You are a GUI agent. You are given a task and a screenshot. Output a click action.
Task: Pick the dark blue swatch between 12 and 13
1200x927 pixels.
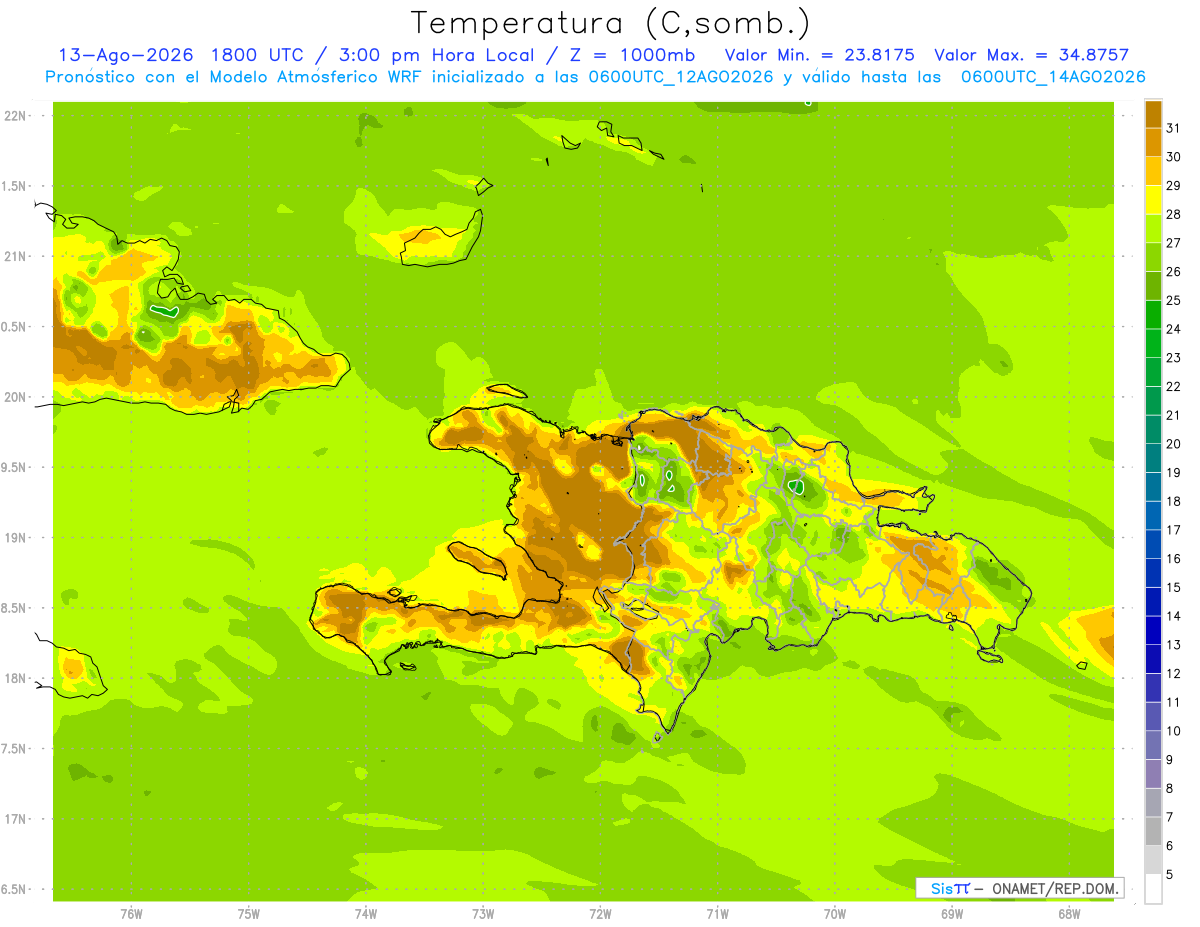(1153, 659)
